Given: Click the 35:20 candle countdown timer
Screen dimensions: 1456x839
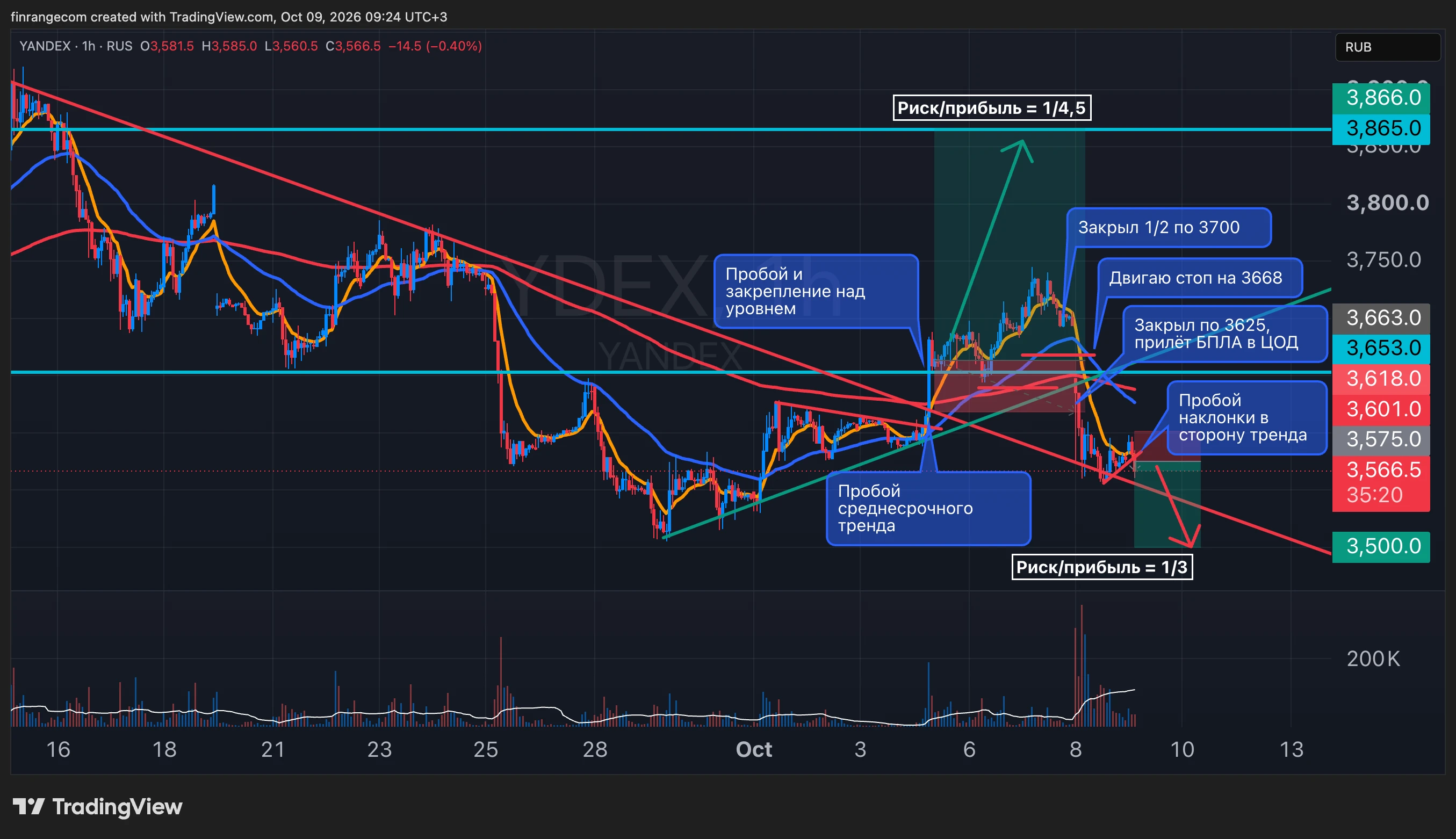Looking at the screenshot, I should click(1374, 495).
